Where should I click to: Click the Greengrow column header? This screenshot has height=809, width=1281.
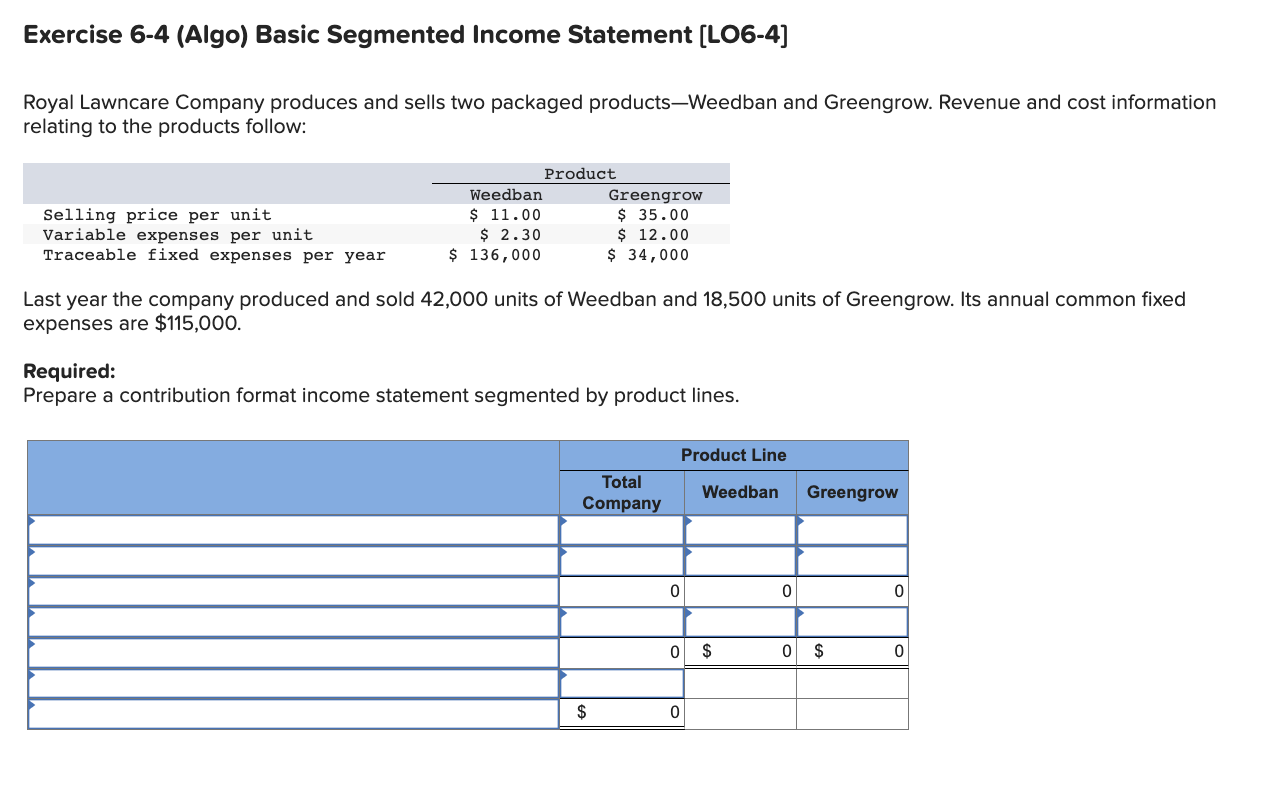point(851,492)
